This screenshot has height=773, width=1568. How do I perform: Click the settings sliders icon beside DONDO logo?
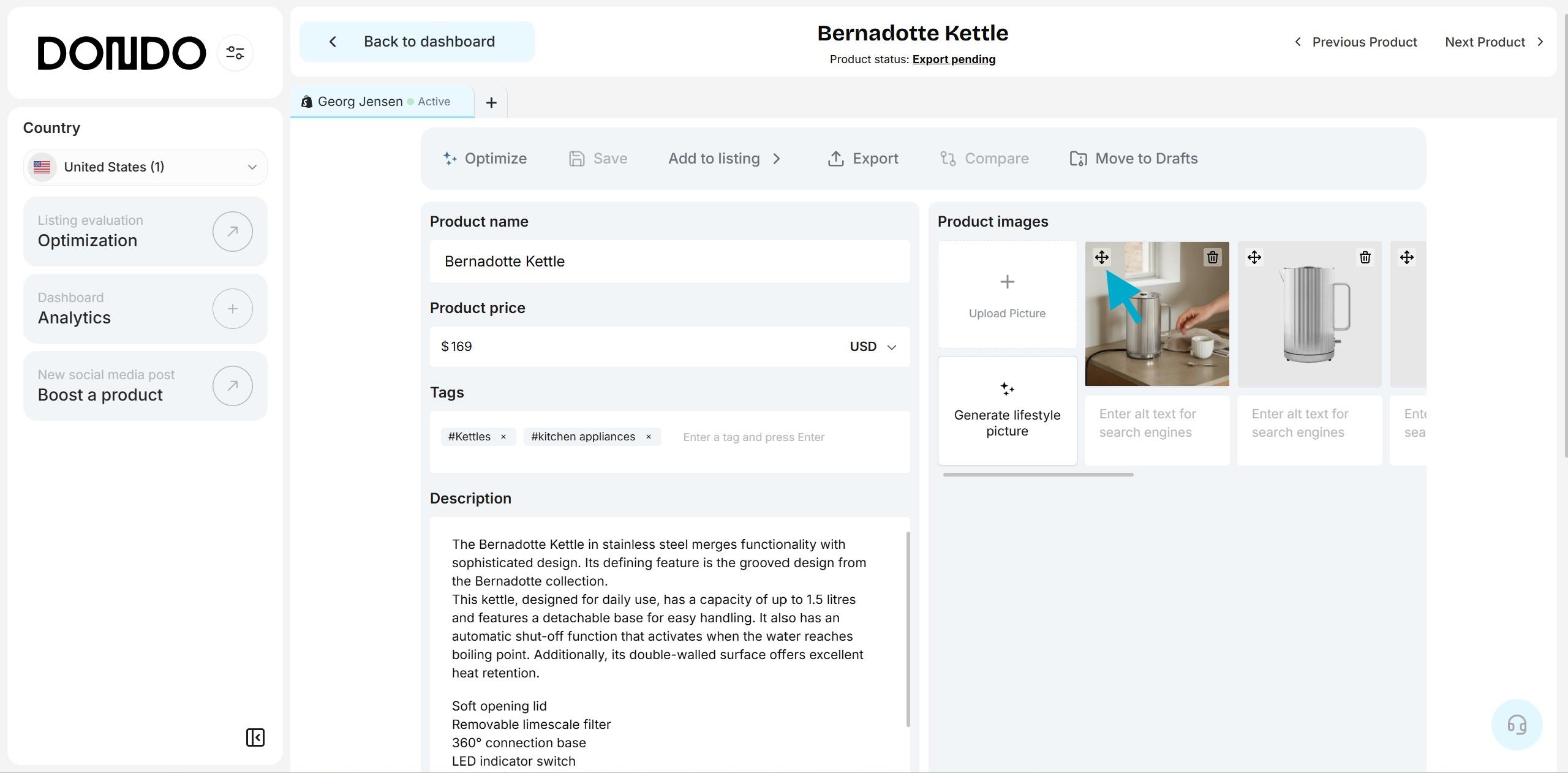coord(235,53)
